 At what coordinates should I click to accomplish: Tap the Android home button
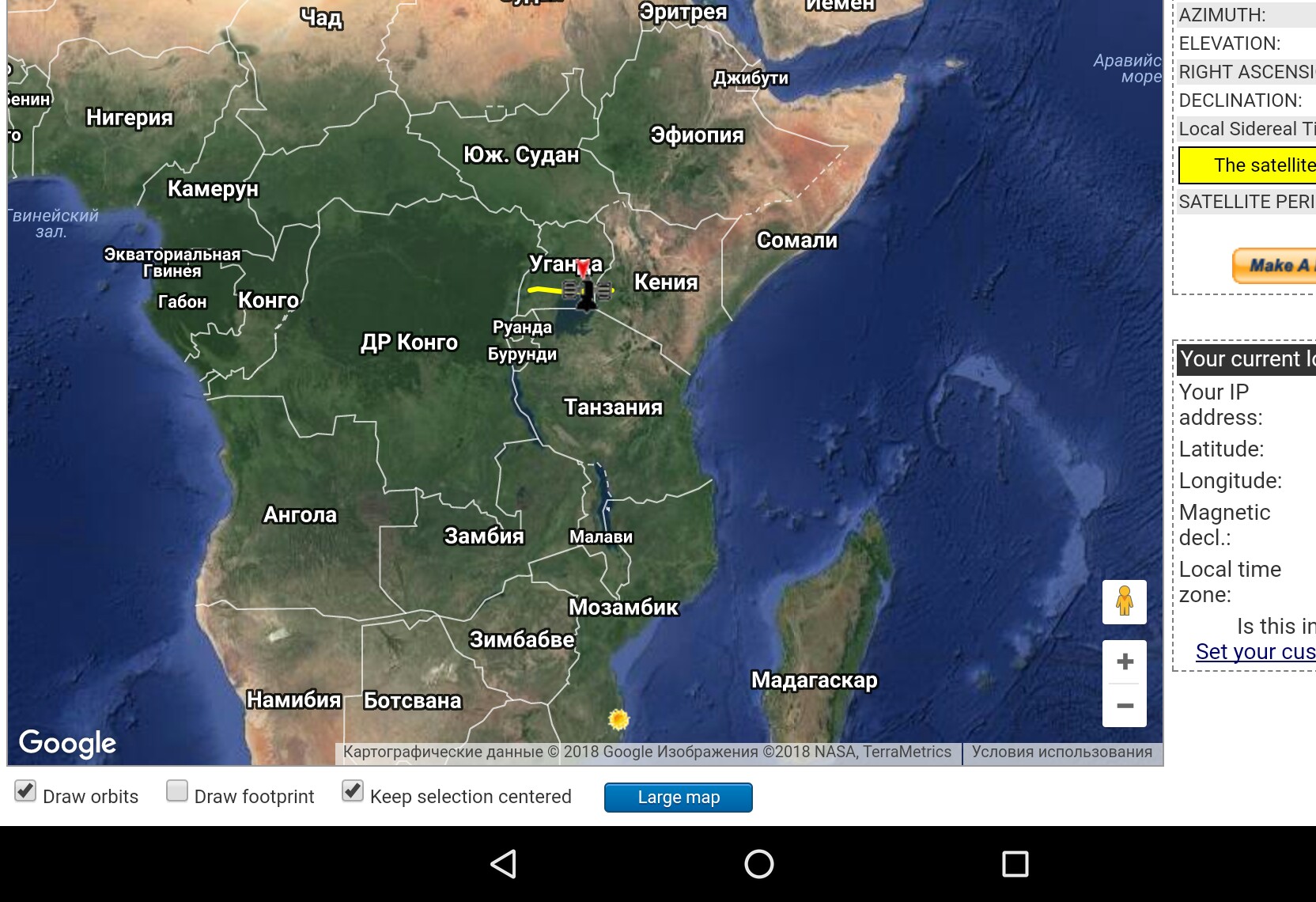point(759,864)
